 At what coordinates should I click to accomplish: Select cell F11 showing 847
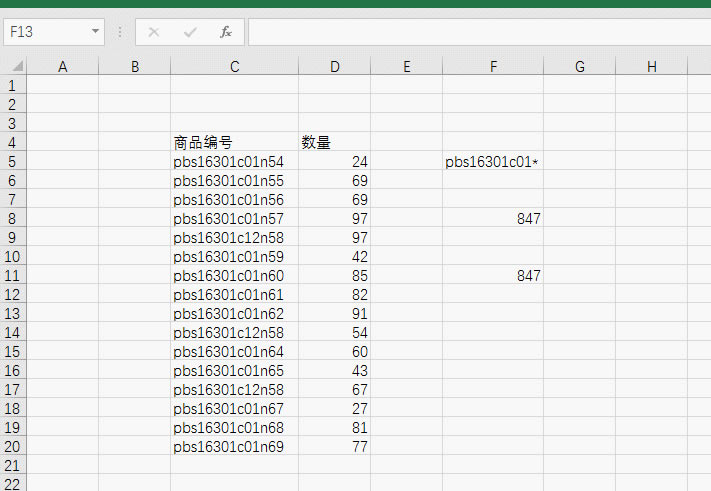[x=493, y=276]
